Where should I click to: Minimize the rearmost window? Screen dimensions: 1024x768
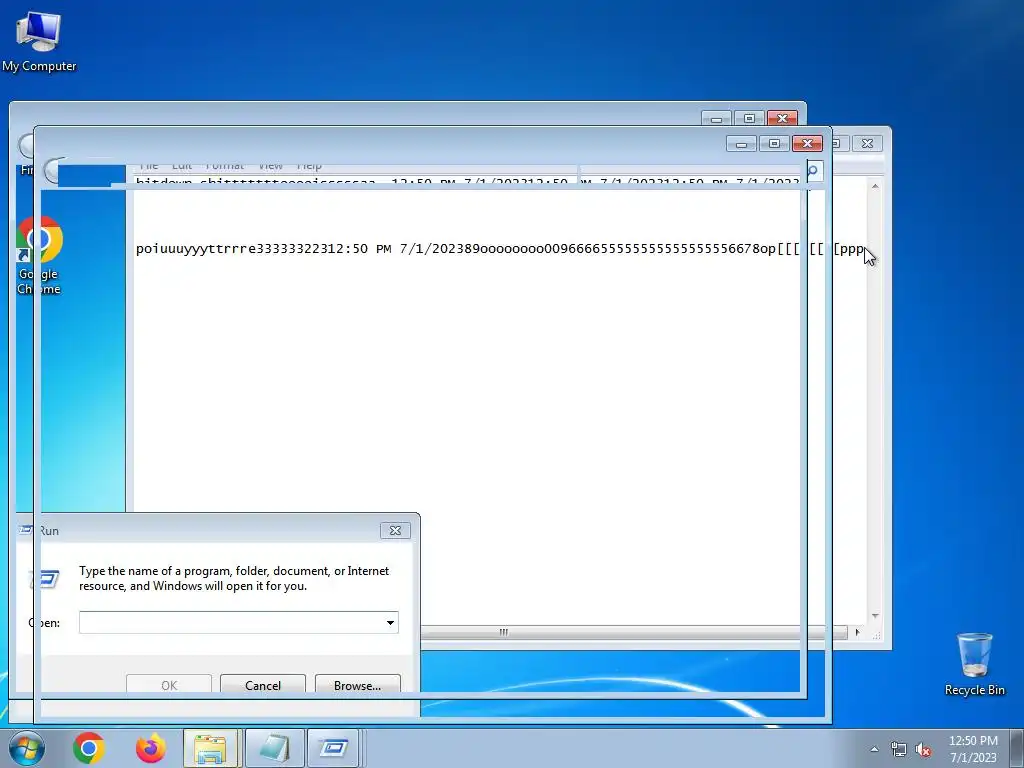[716, 118]
